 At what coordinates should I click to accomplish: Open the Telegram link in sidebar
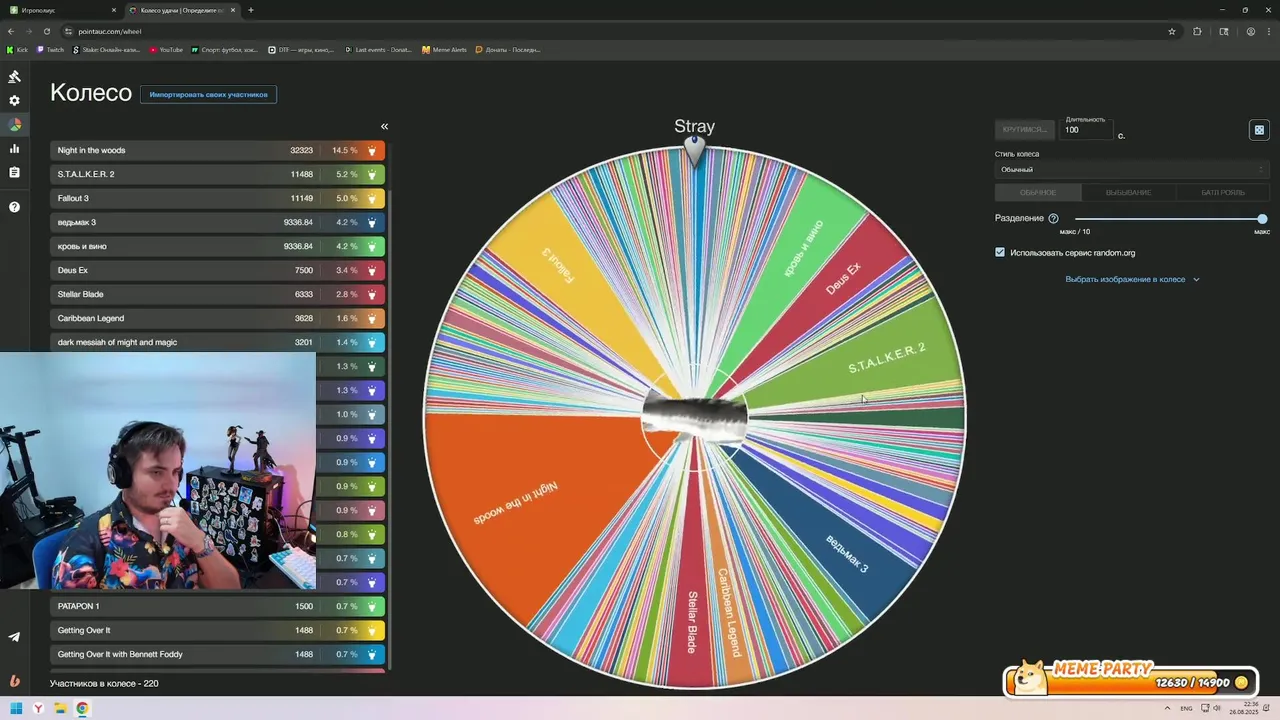point(14,637)
